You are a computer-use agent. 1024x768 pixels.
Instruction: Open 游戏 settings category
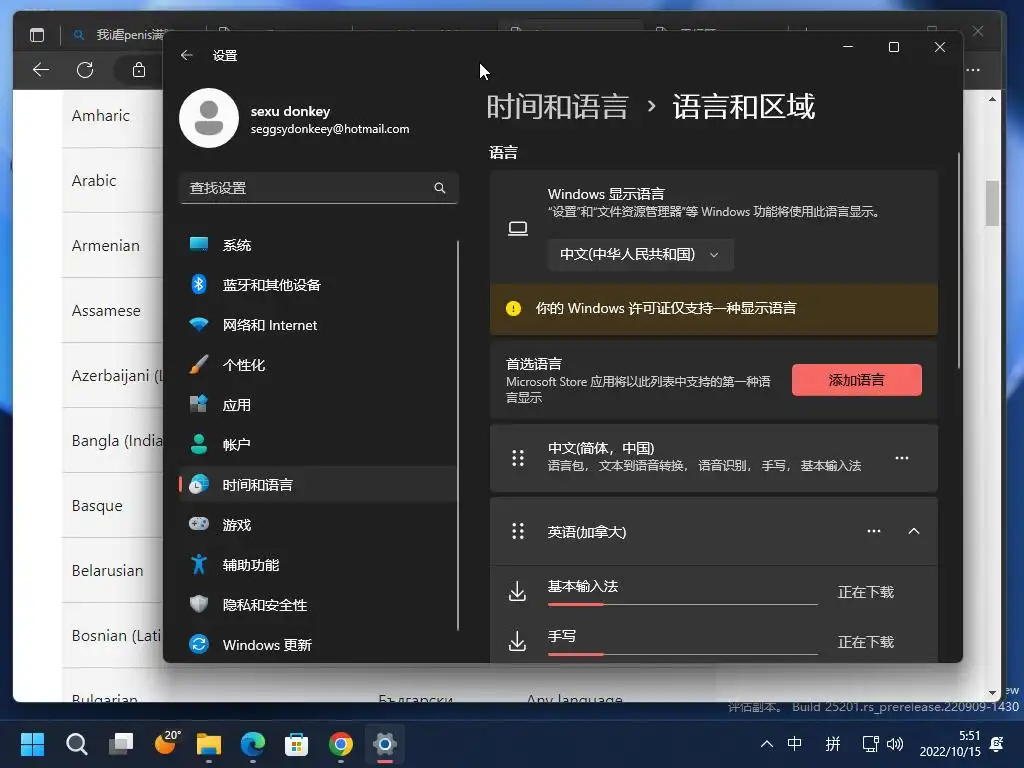[318, 524]
